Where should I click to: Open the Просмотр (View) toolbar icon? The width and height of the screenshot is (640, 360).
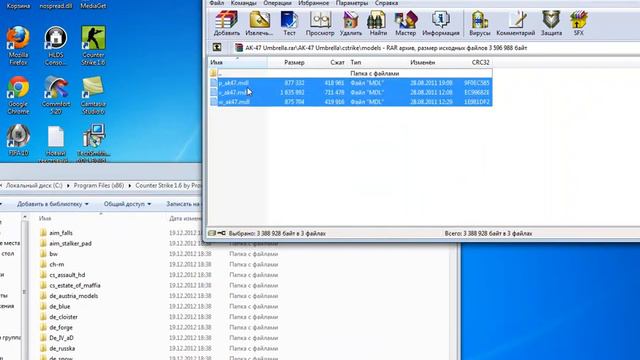coord(320,23)
